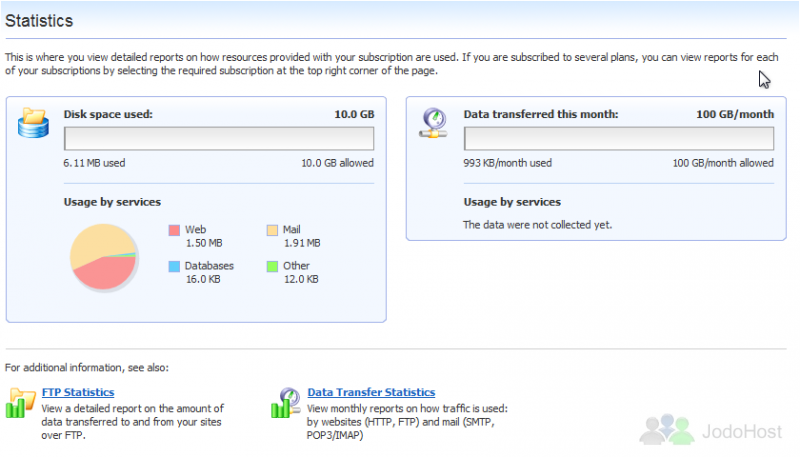Open the FTP Statistics link
Viewport: 800px width, 457px height.
78,392
